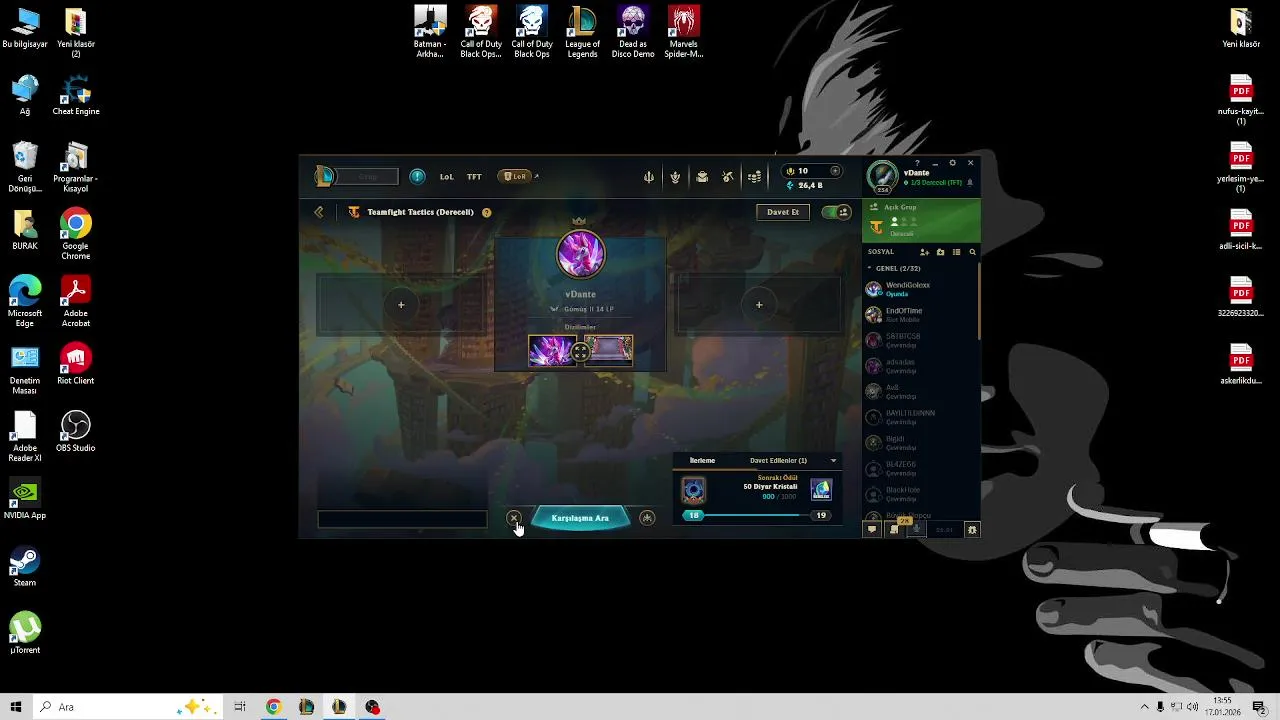Click the expand icon between arena skins
Viewport: 1280px width, 720px height.
[580, 352]
